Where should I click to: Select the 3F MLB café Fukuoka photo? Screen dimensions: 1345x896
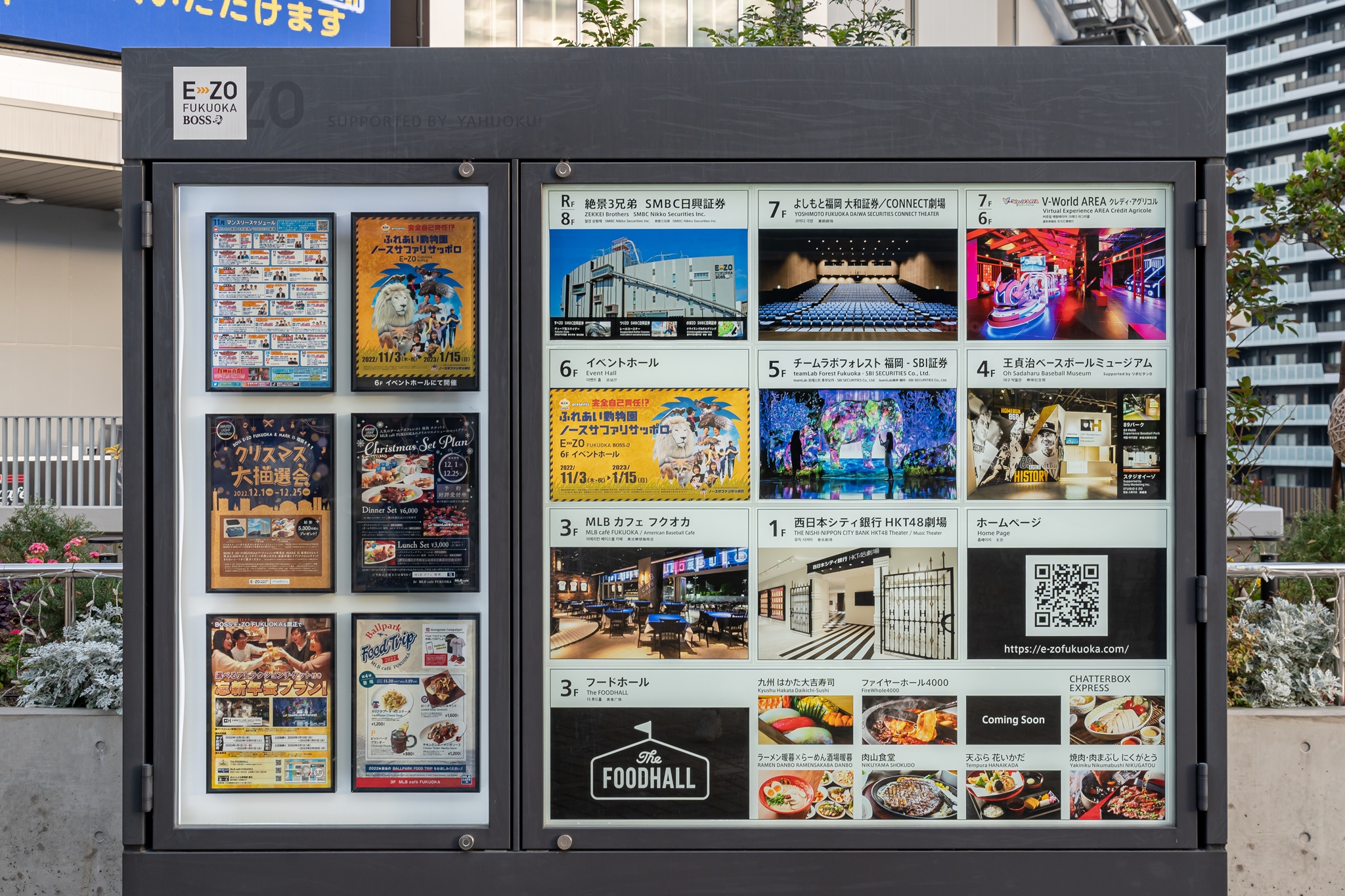[649, 603]
